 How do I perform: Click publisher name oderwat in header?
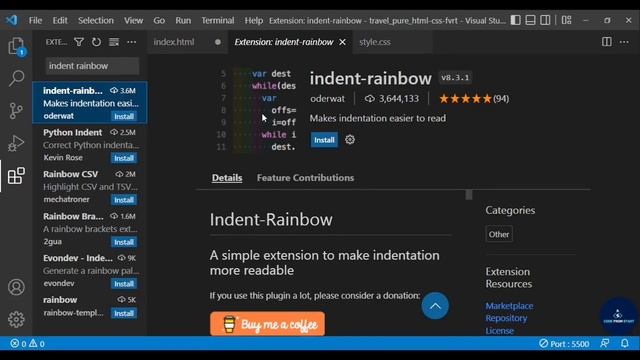[327, 99]
